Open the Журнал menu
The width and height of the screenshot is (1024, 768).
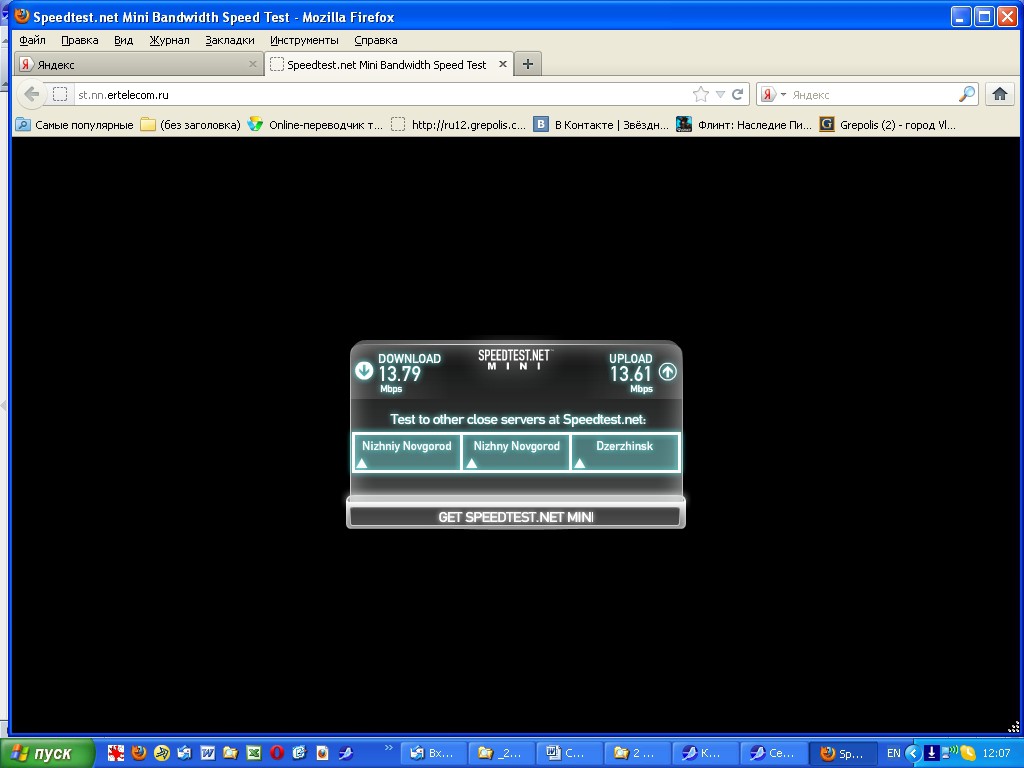(169, 40)
